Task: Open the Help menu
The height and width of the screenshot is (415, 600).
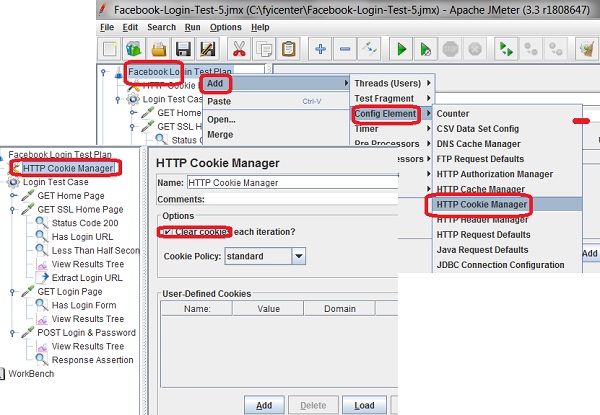Action: (x=260, y=28)
